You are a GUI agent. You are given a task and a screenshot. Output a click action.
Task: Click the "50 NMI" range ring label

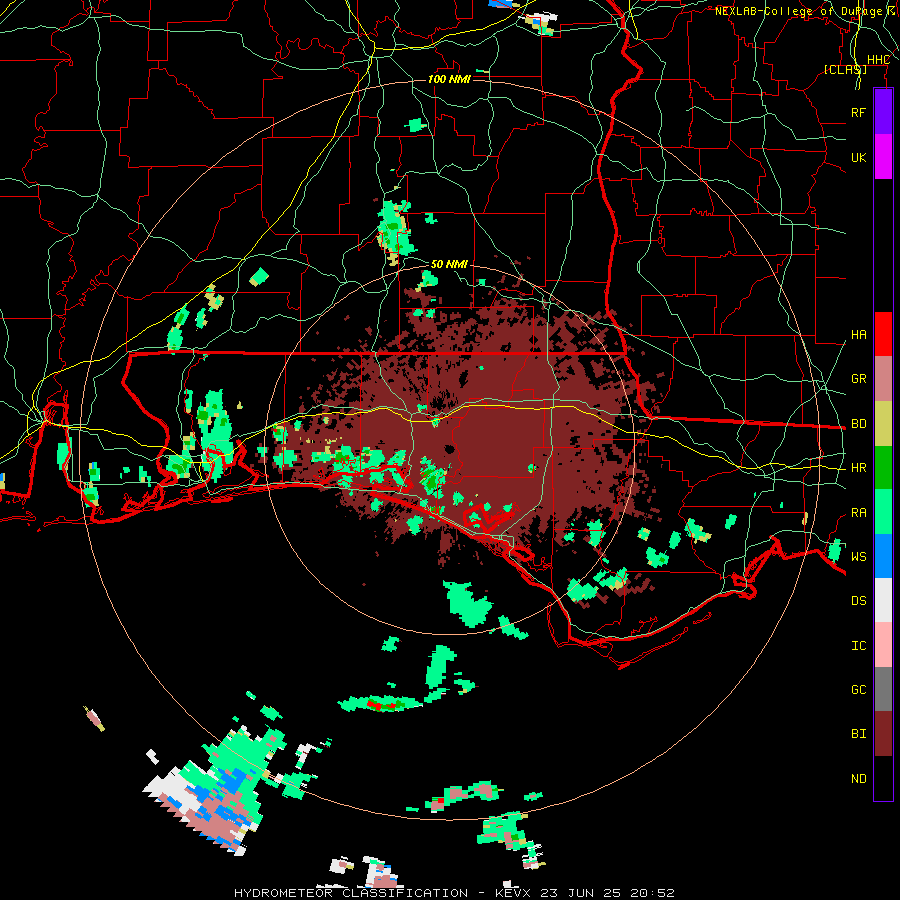coord(449,264)
